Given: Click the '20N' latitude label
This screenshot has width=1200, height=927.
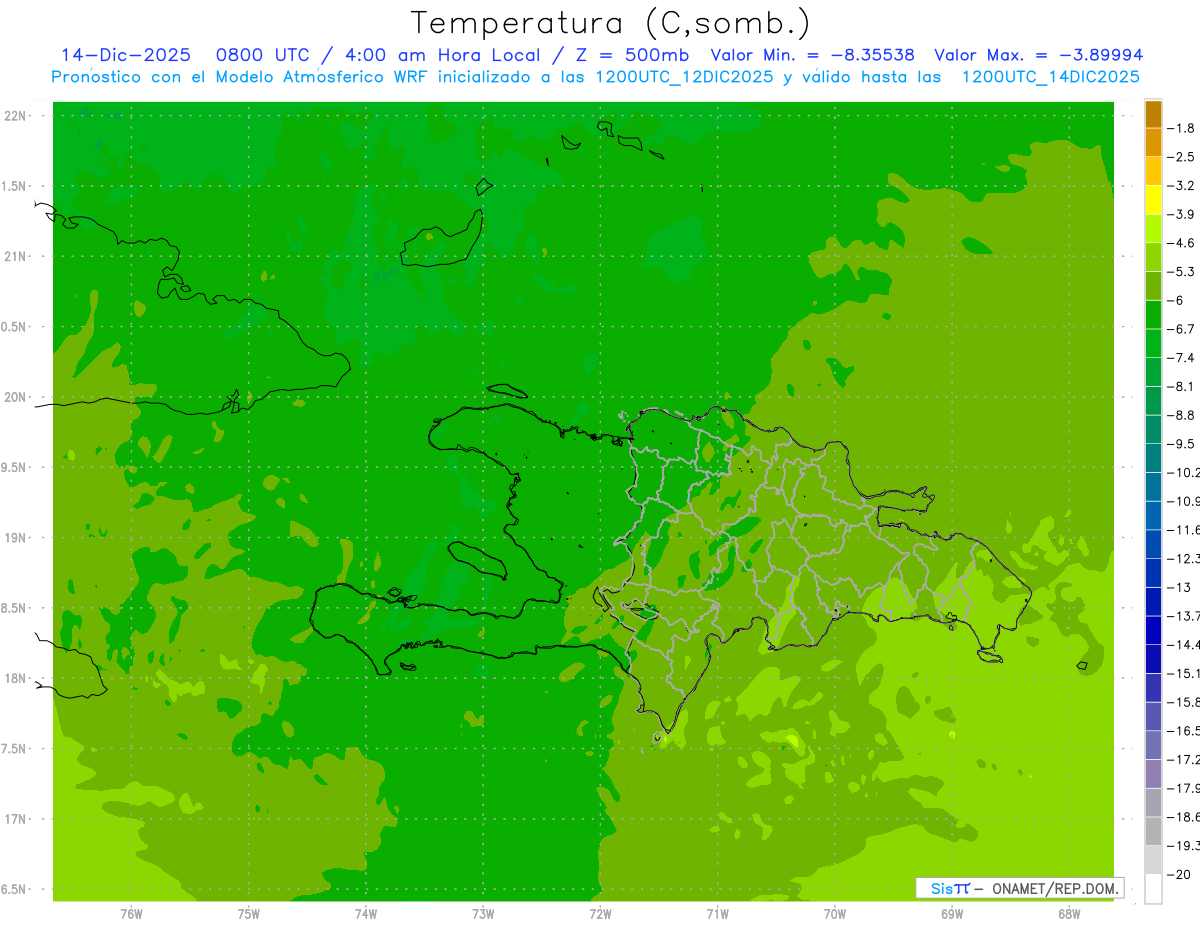Looking at the screenshot, I should pyautogui.click(x=16, y=397).
